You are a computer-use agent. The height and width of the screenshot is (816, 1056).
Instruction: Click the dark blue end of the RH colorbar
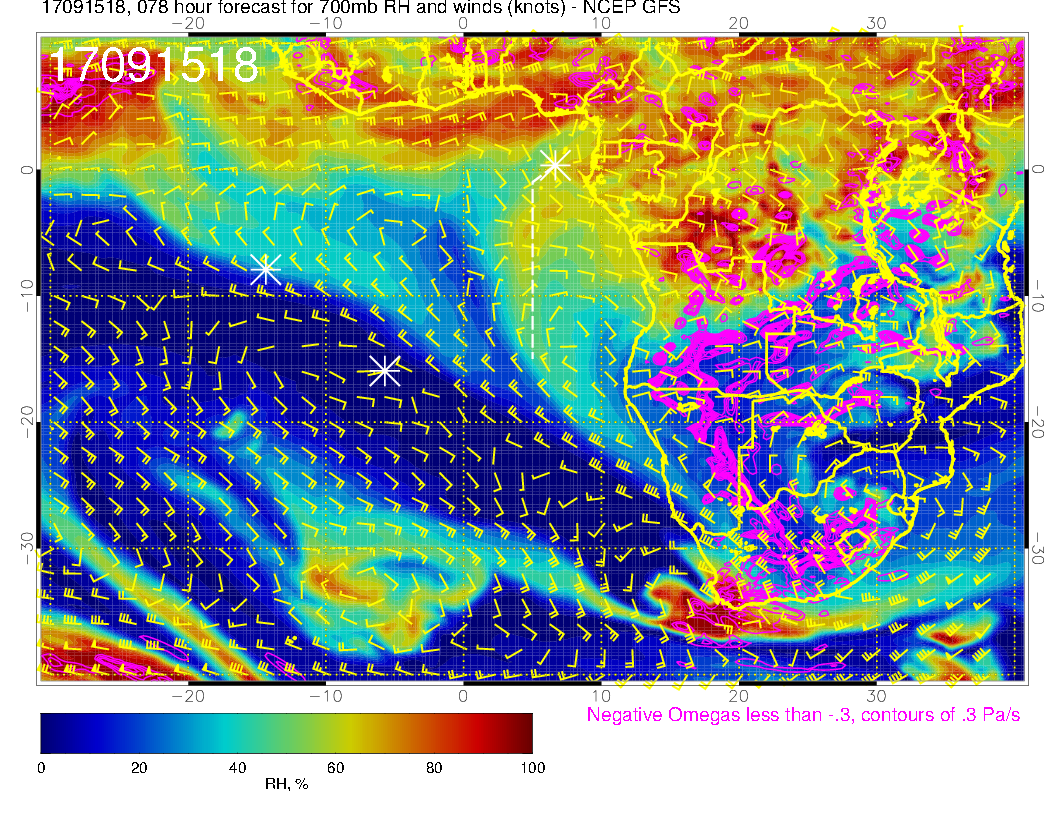point(51,733)
